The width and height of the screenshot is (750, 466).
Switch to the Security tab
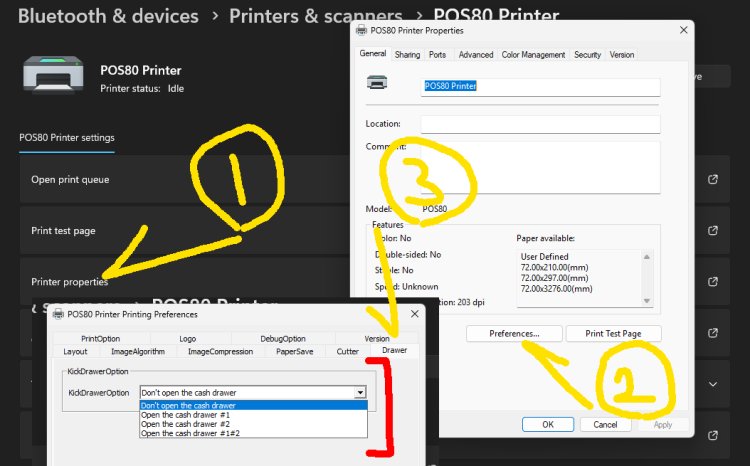point(587,55)
